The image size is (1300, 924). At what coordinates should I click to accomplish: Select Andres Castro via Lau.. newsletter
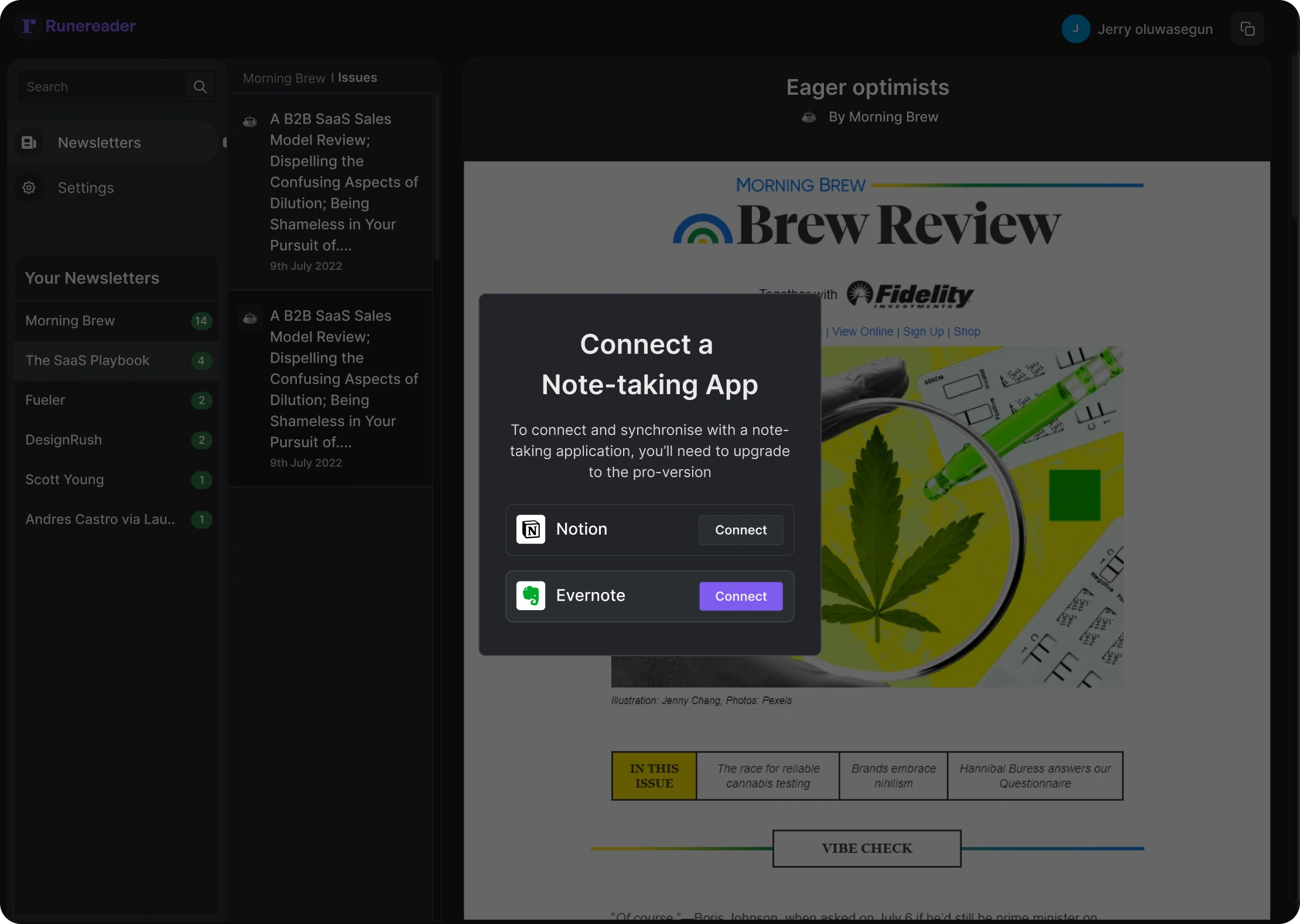(x=117, y=519)
